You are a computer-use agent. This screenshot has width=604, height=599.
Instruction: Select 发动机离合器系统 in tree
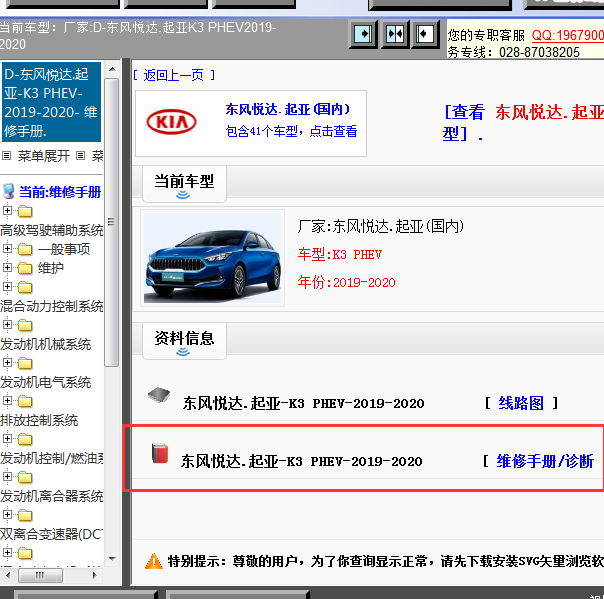(x=52, y=496)
